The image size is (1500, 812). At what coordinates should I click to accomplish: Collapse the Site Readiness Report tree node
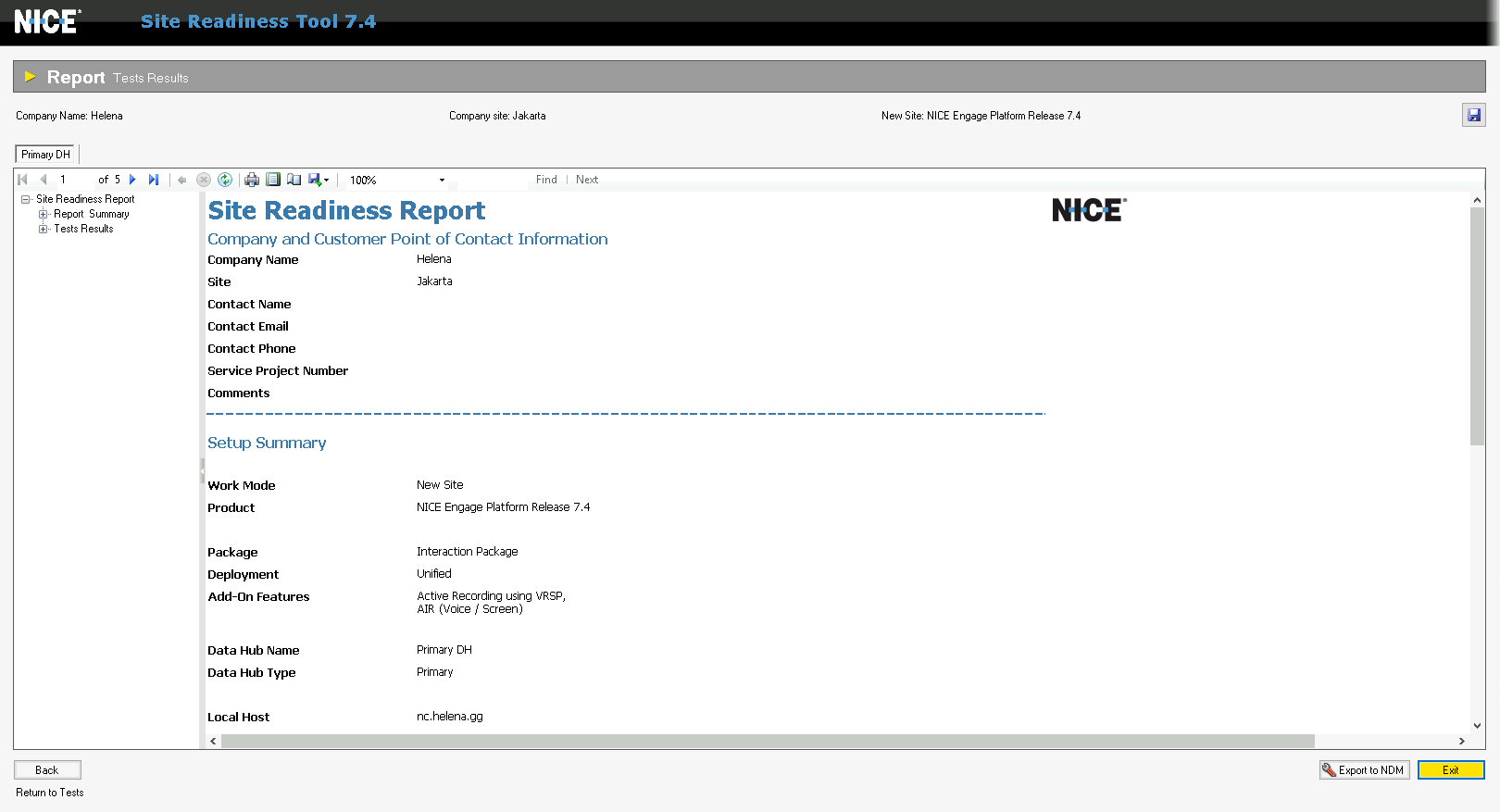pos(26,199)
